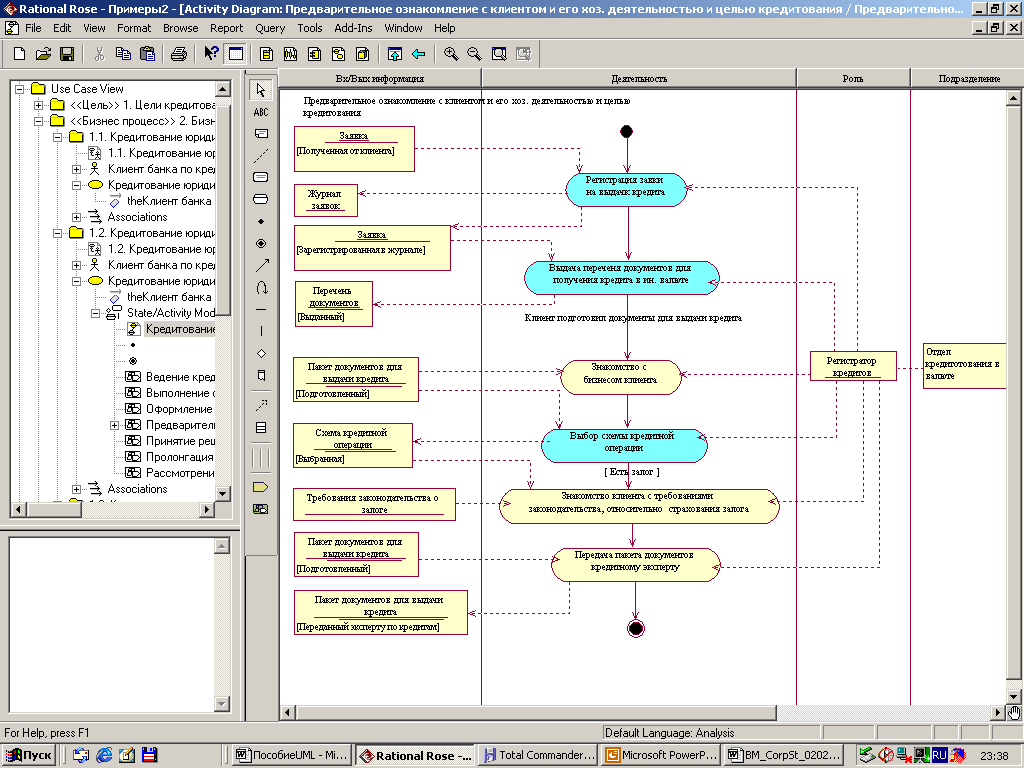Collapse the Use Case View tree node
The image size is (1024, 768).
click(x=20, y=88)
